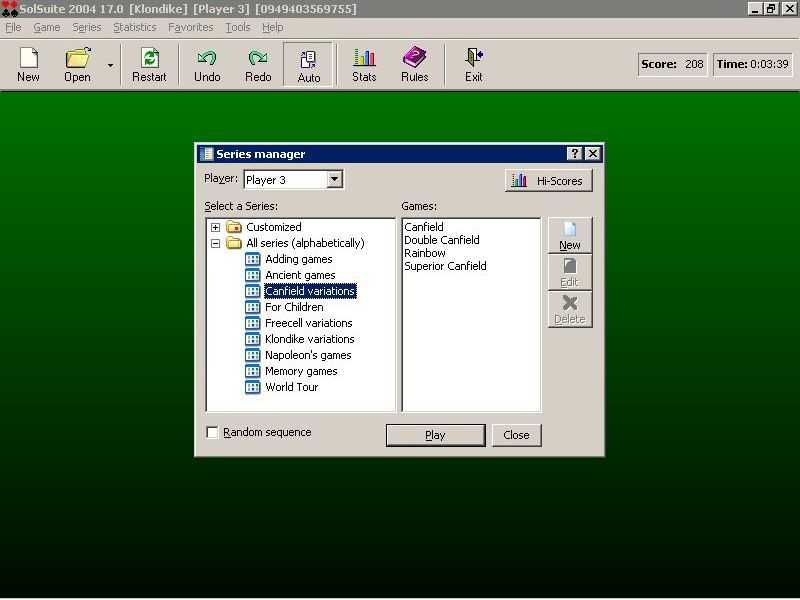Show Stats from the toolbar
The height and width of the screenshot is (600, 800).
[x=364, y=65]
